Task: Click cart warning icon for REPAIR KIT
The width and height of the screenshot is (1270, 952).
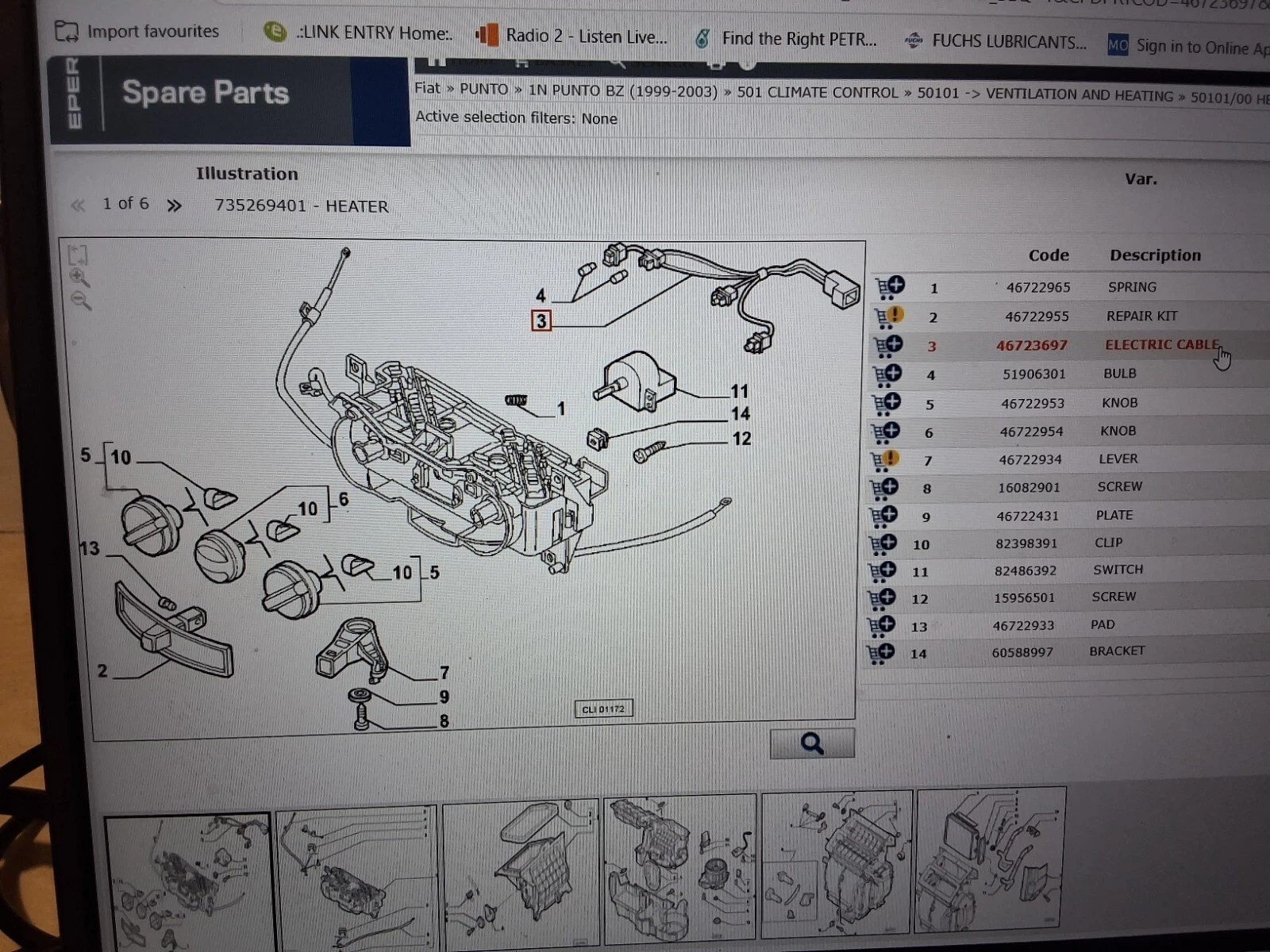Action: point(888,317)
